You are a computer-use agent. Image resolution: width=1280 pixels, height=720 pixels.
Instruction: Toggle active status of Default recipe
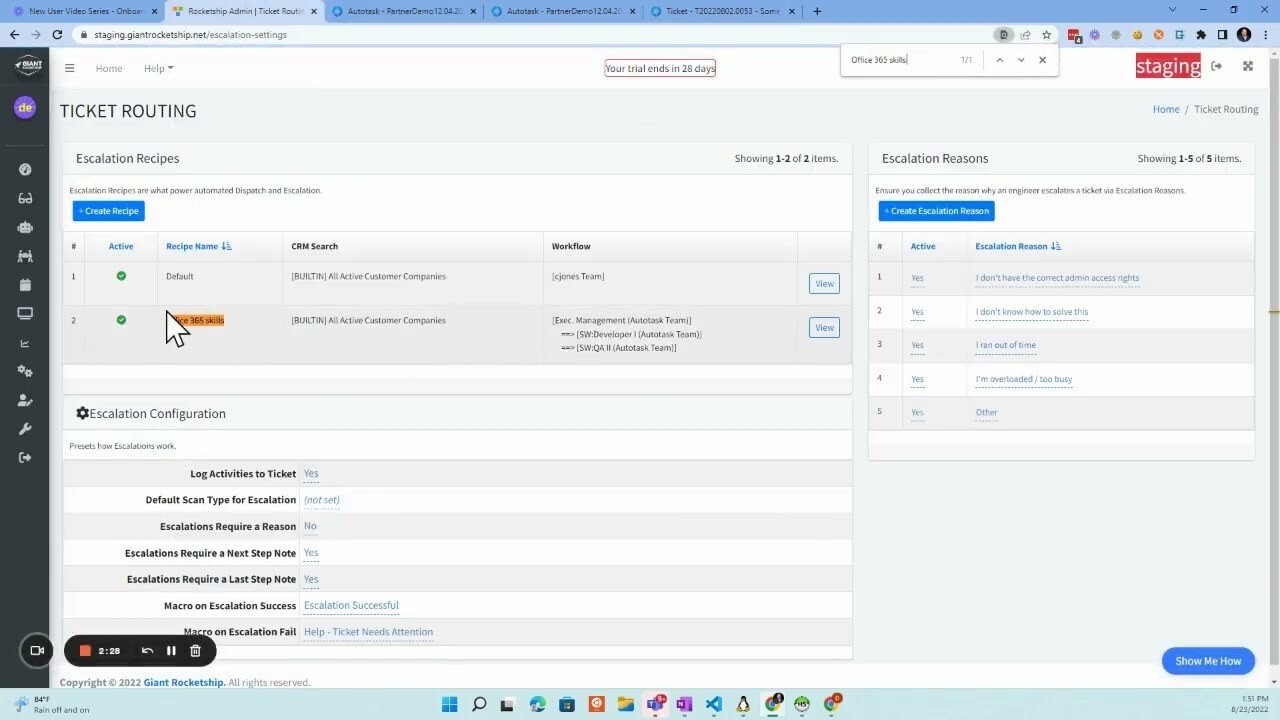point(121,276)
